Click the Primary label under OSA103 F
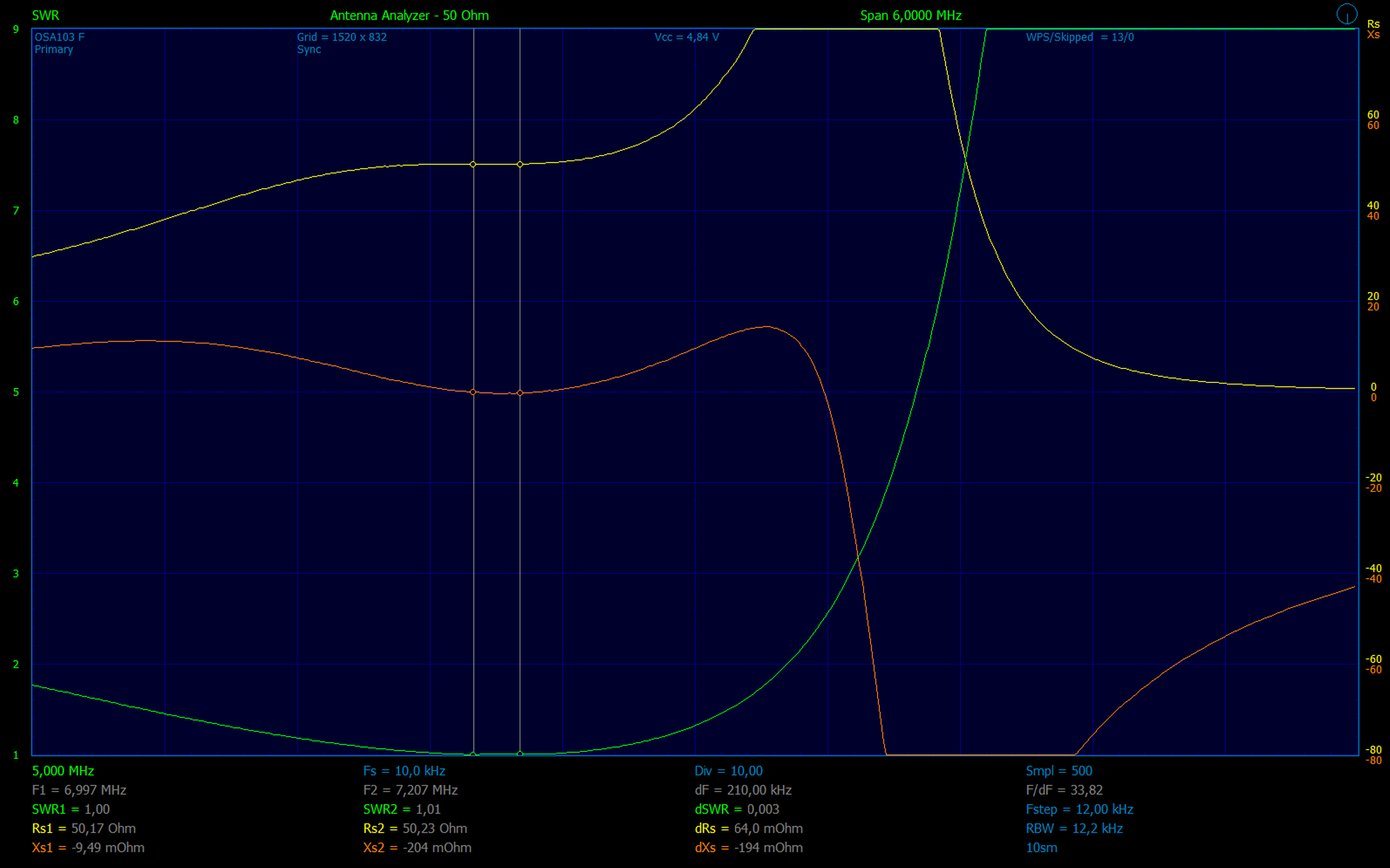Viewport: 1390px width, 868px height. 53,49
